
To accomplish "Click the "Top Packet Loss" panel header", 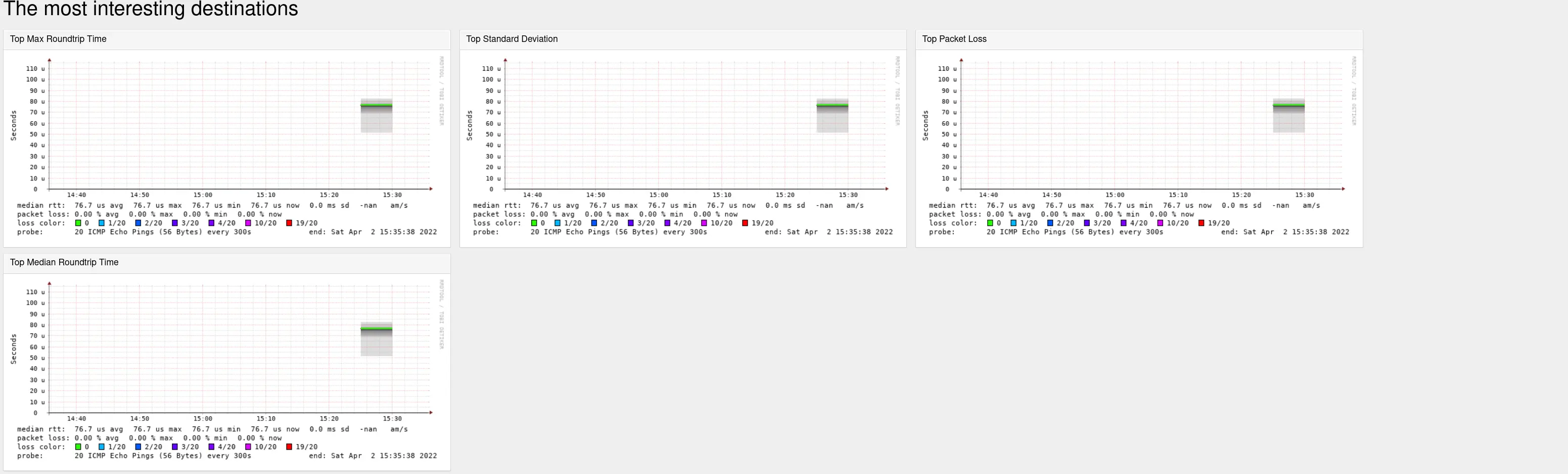I will [954, 38].
